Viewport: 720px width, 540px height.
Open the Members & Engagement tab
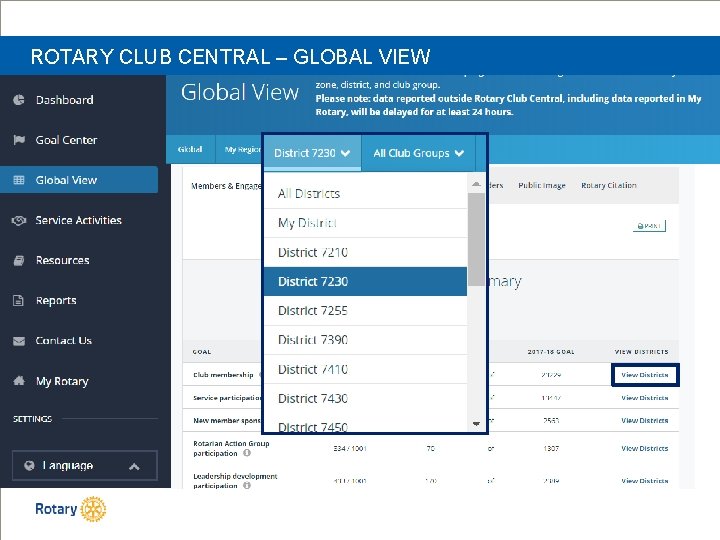tap(226, 186)
